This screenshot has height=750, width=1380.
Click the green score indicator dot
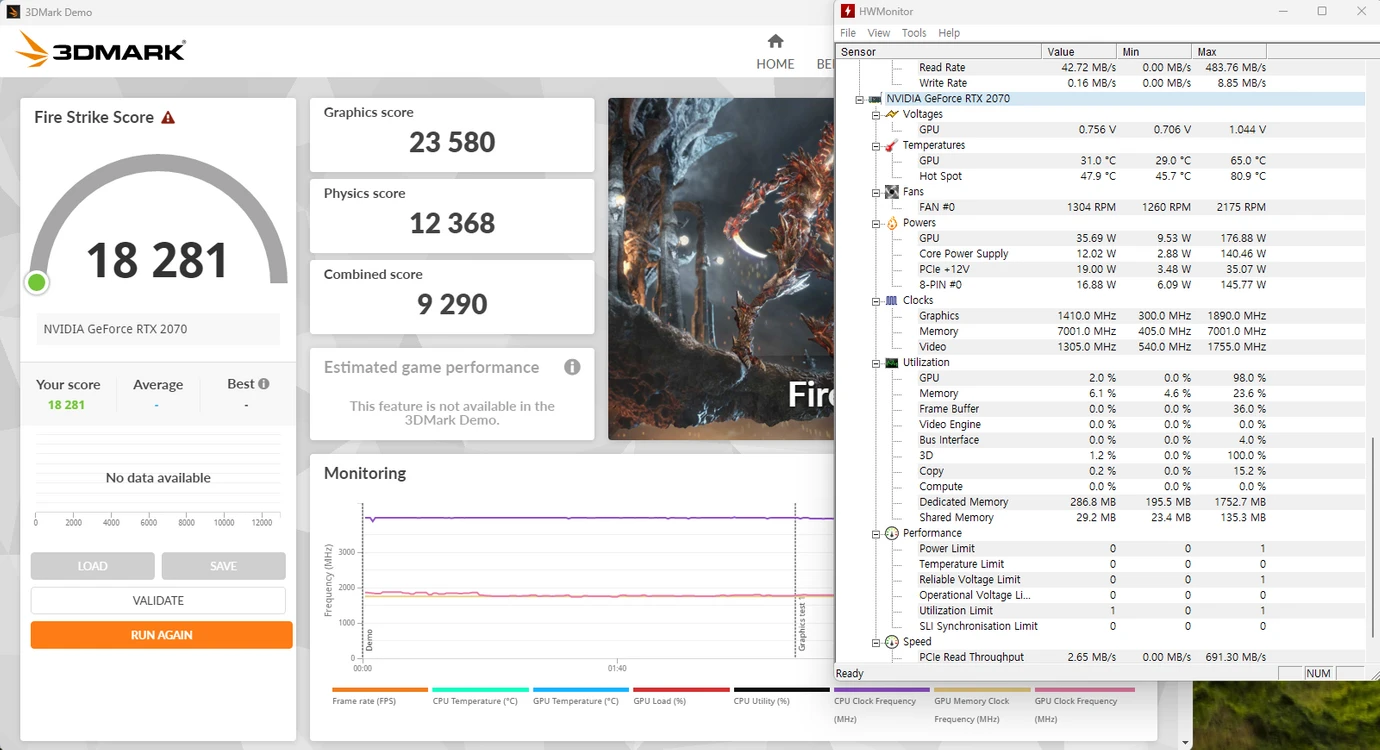37,283
